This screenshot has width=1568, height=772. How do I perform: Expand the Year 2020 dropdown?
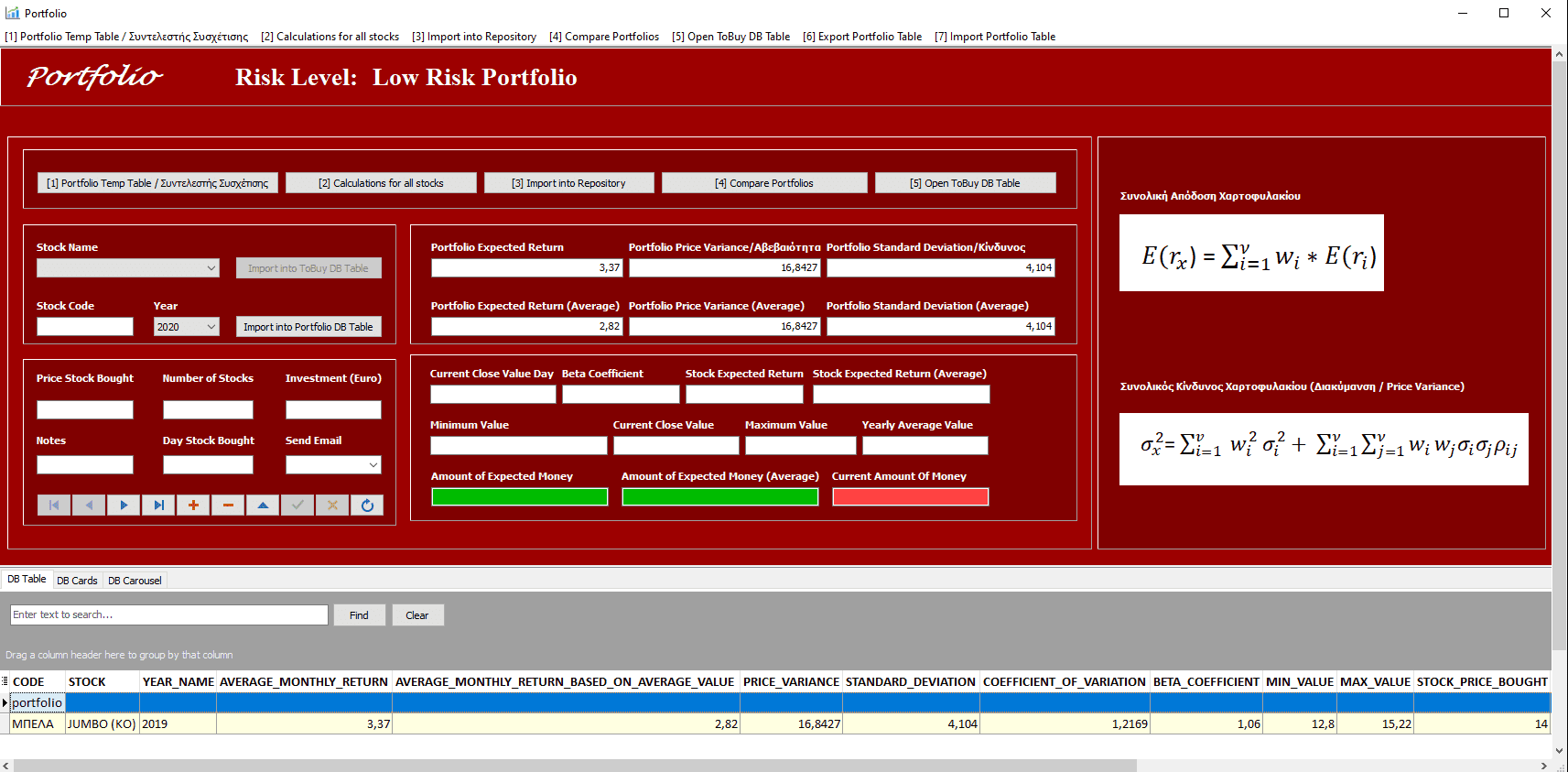(211, 326)
